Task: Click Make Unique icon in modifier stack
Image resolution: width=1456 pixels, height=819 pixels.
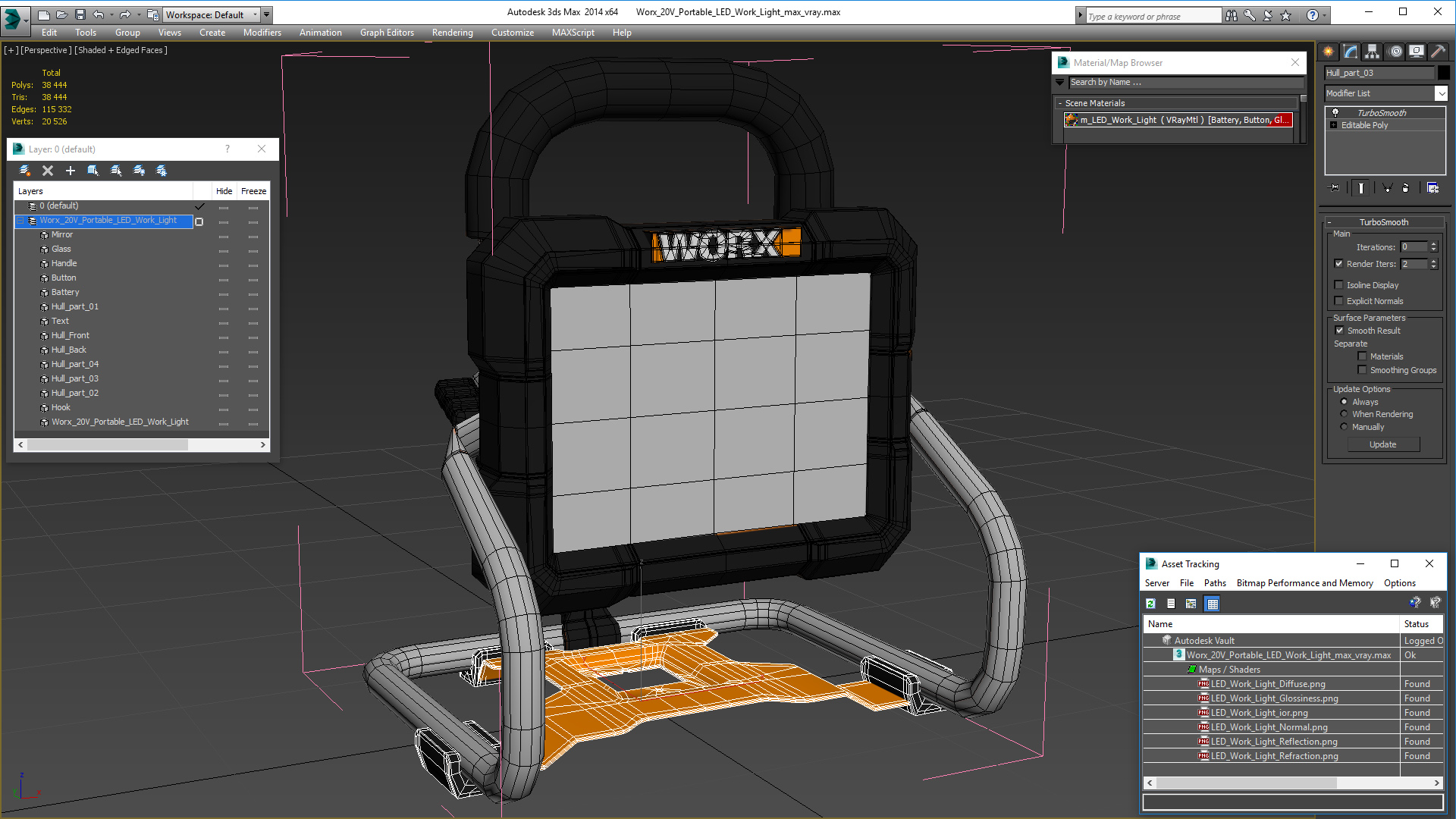Action: [x=1387, y=188]
